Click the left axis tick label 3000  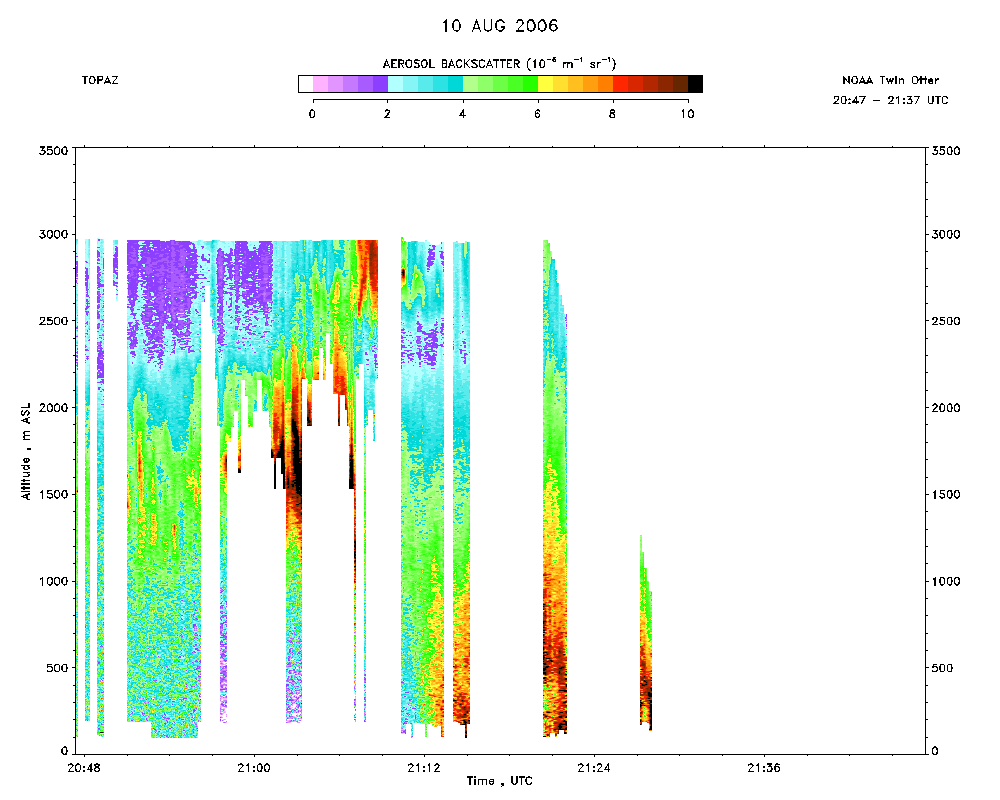click(54, 234)
